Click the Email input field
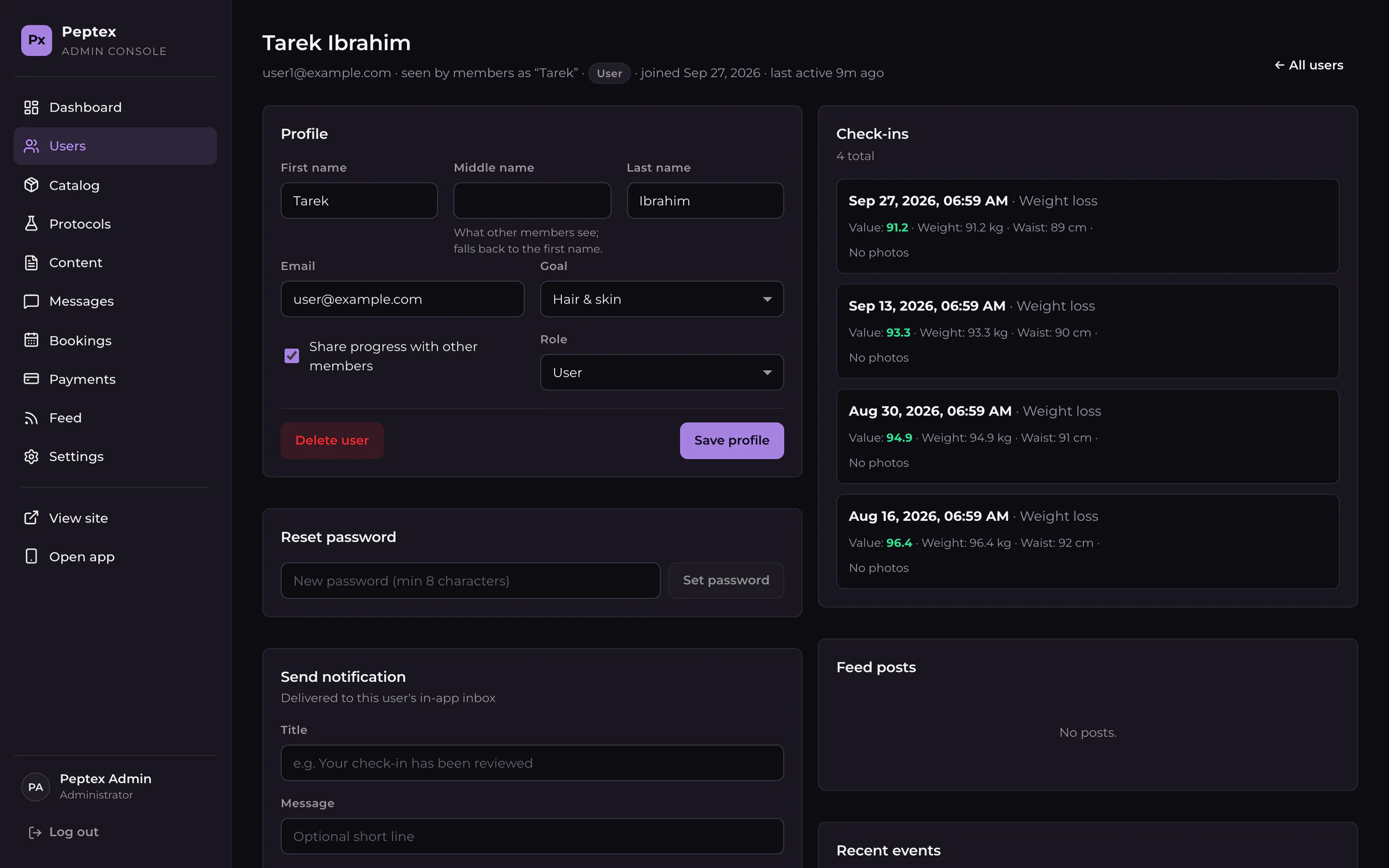This screenshot has height=868, width=1389. coord(402,299)
